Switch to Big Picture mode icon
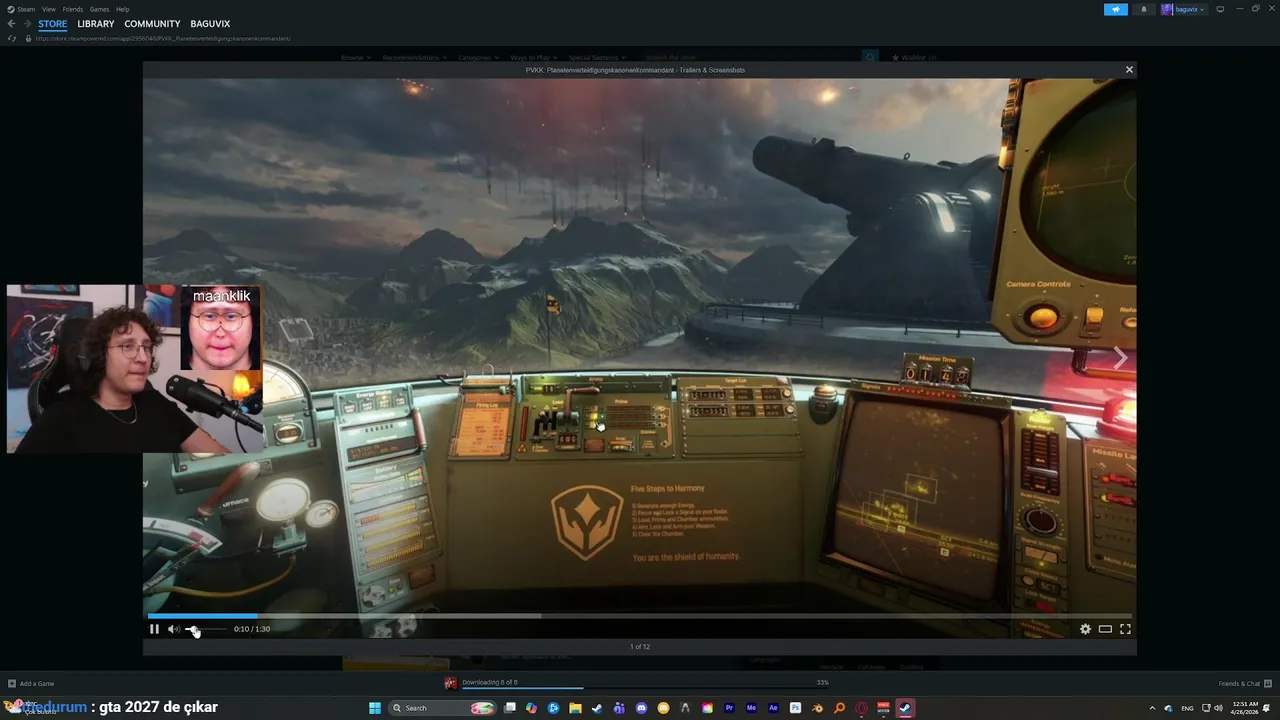 tap(1220, 9)
